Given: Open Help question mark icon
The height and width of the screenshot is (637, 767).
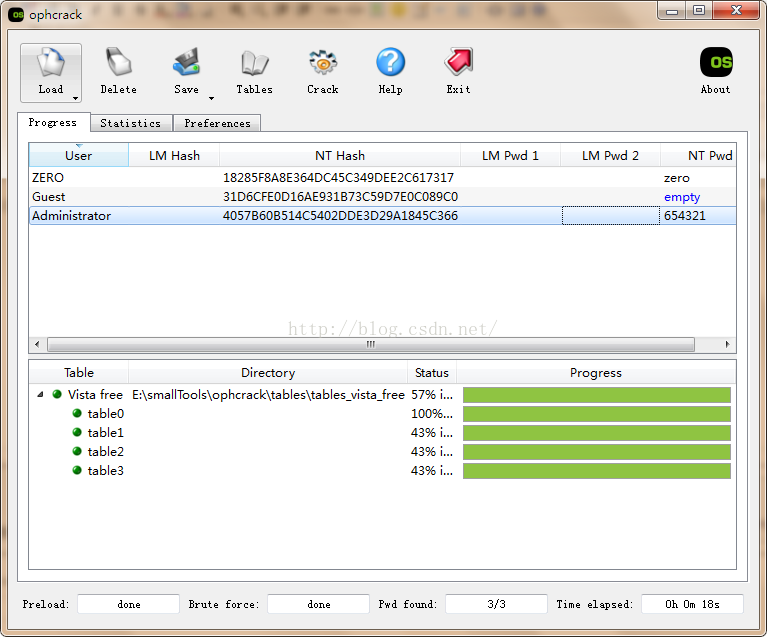Looking at the screenshot, I should [390, 63].
